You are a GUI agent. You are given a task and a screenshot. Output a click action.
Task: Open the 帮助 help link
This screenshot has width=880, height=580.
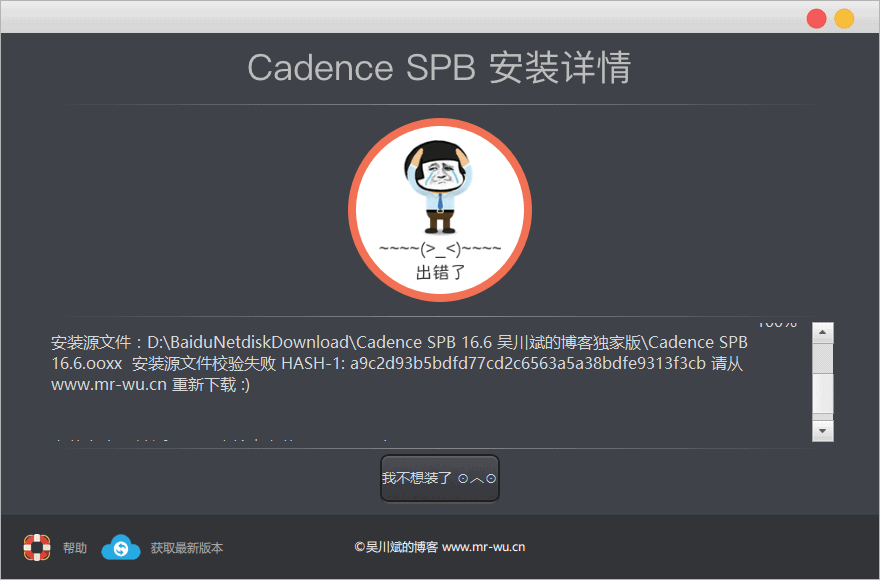[x=75, y=548]
